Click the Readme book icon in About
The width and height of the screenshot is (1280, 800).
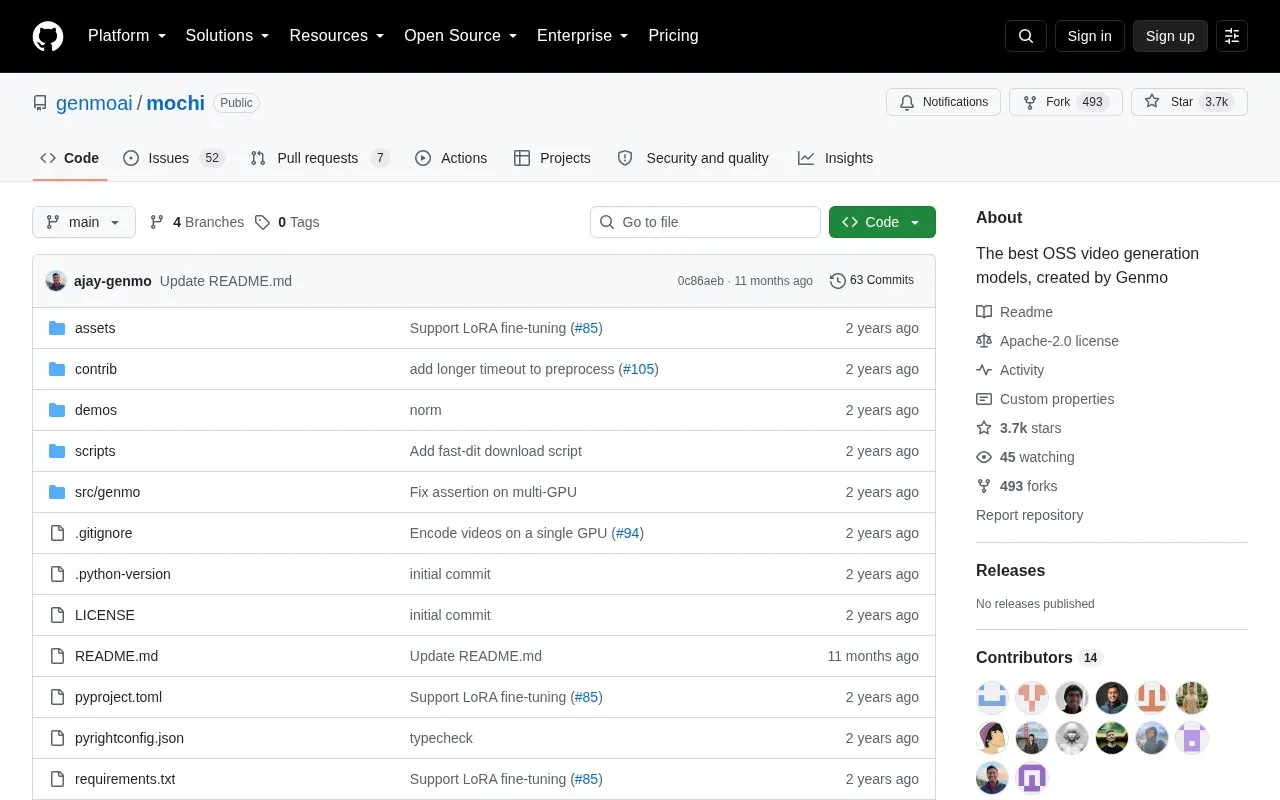984,312
